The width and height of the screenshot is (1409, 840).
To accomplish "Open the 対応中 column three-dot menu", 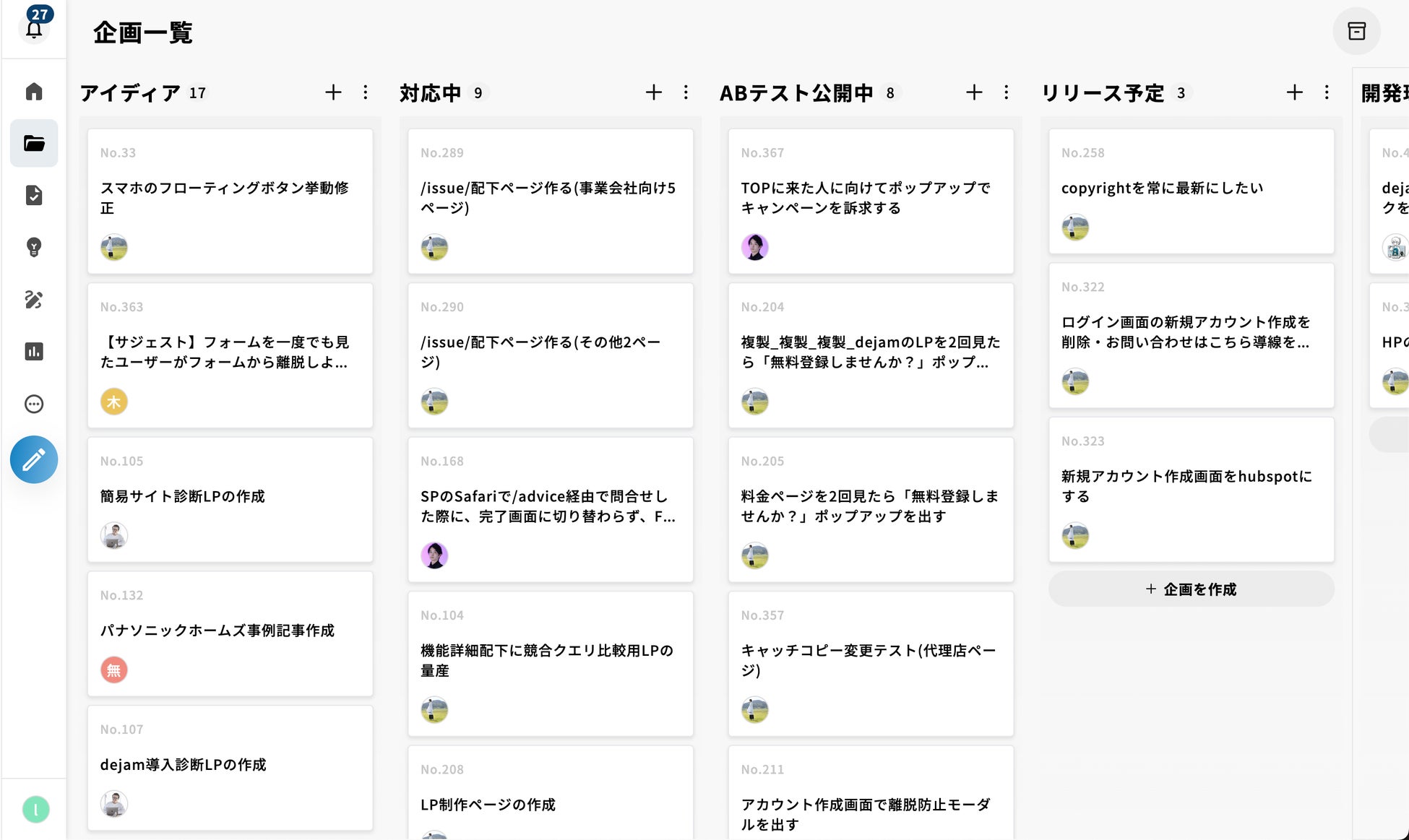I will [686, 92].
